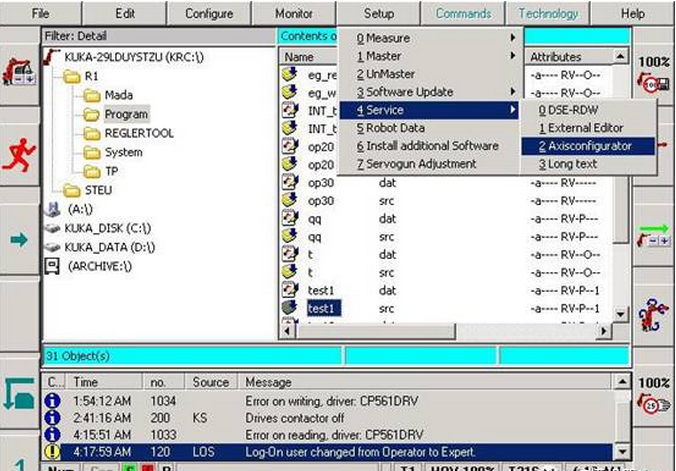This screenshot has height=471, width=676.
Task: Open the Setup menu
Action: (x=379, y=13)
